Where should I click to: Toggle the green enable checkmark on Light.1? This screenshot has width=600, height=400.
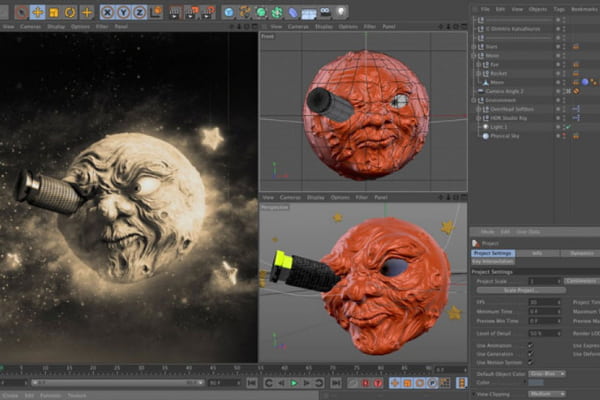point(568,127)
